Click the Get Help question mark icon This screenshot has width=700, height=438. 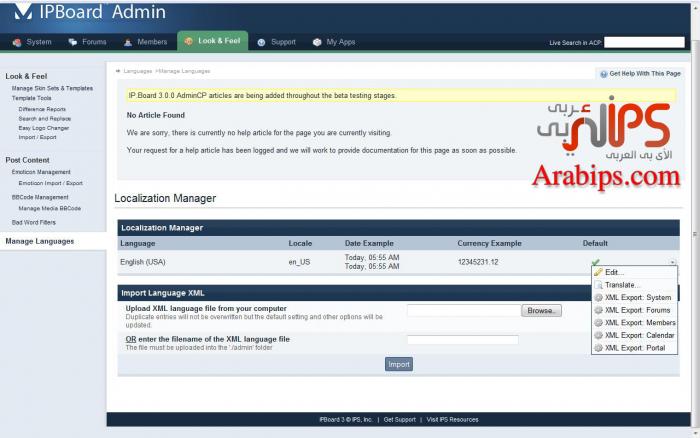click(x=603, y=74)
